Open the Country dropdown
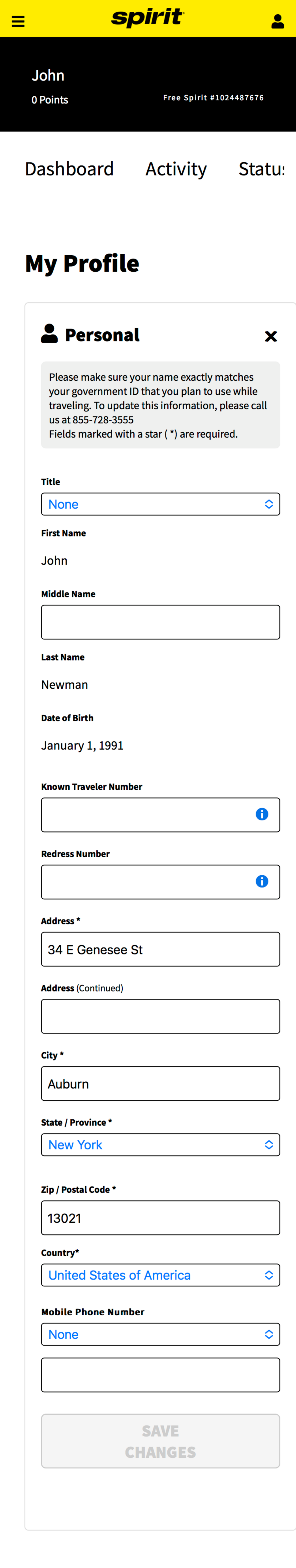 click(x=160, y=1275)
